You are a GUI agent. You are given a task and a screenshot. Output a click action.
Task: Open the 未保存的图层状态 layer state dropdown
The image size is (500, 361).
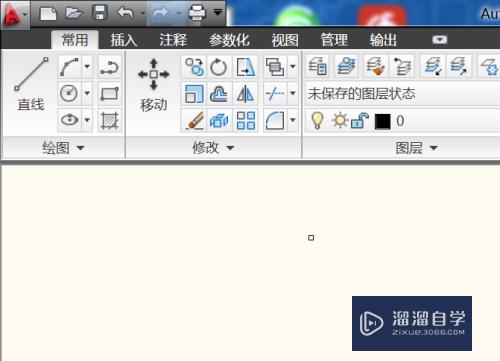pyautogui.click(x=402, y=94)
